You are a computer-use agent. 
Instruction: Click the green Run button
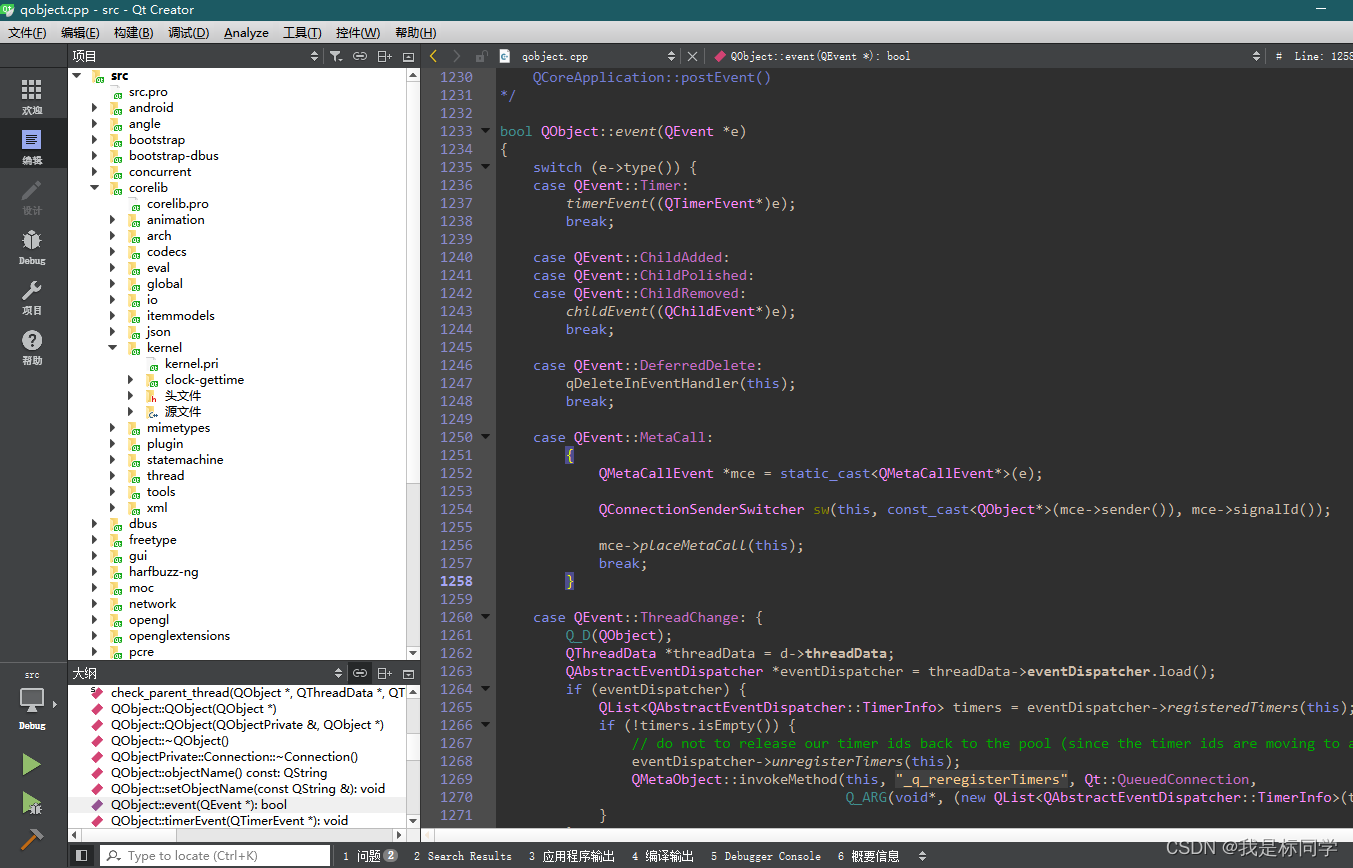tap(32, 765)
